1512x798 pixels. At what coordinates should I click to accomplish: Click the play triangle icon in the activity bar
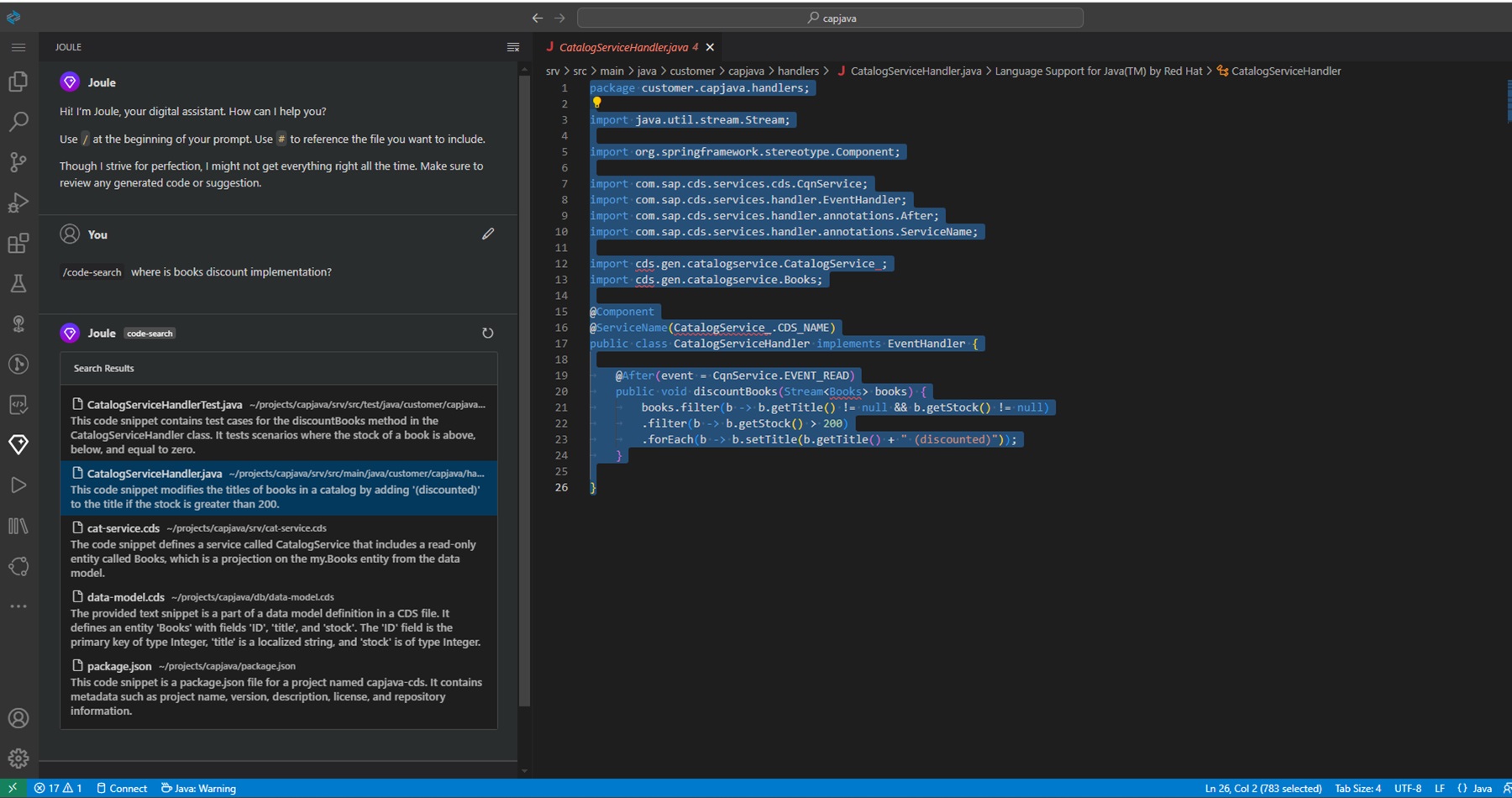(18, 486)
